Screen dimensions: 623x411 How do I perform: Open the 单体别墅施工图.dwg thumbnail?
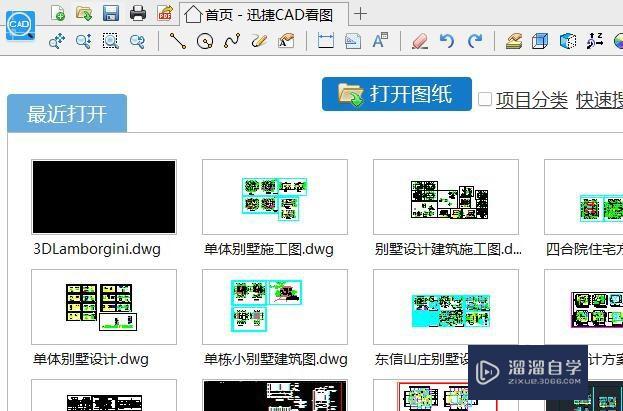coord(275,197)
